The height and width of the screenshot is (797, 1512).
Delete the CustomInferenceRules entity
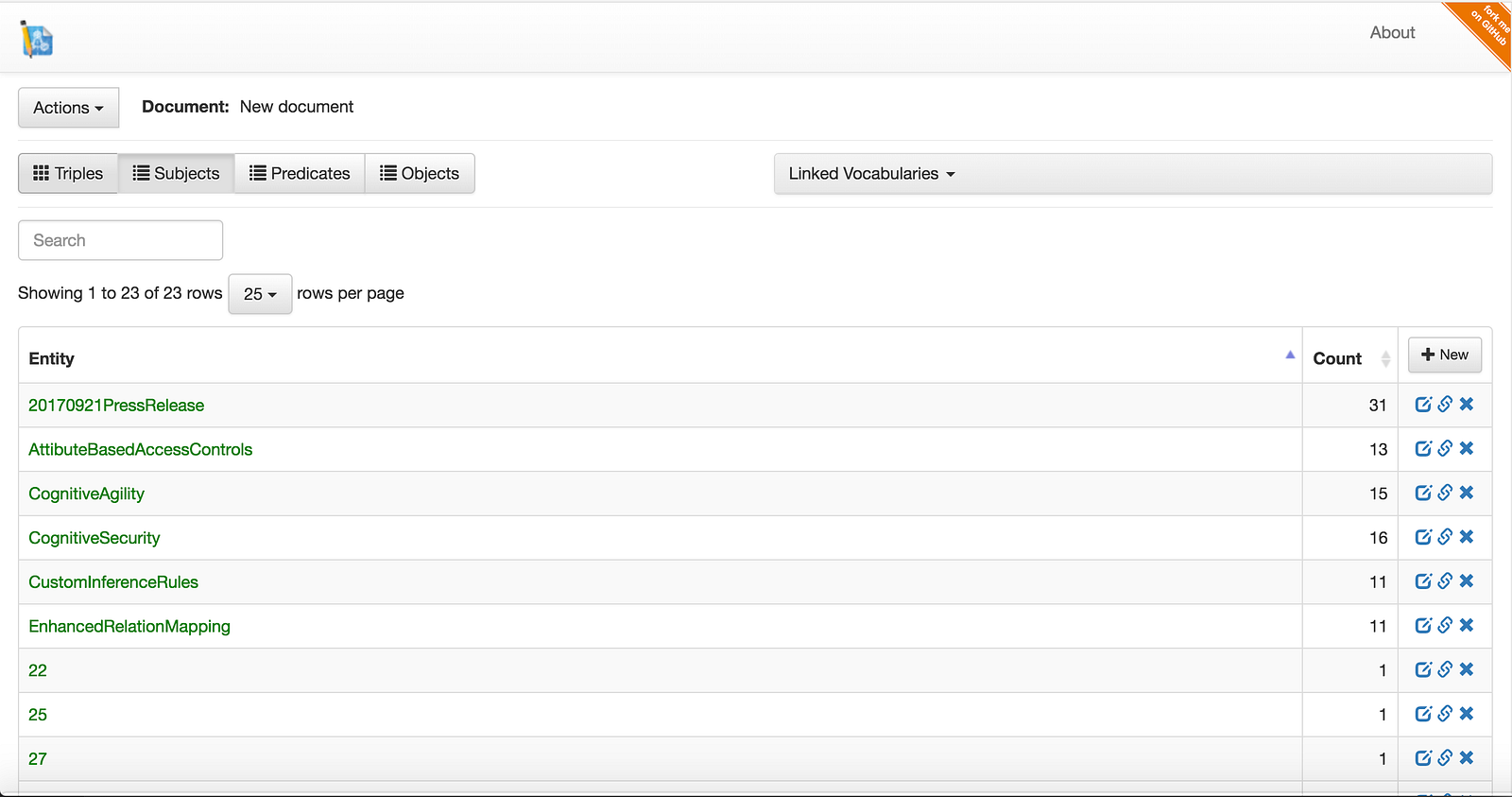pos(1467,581)
